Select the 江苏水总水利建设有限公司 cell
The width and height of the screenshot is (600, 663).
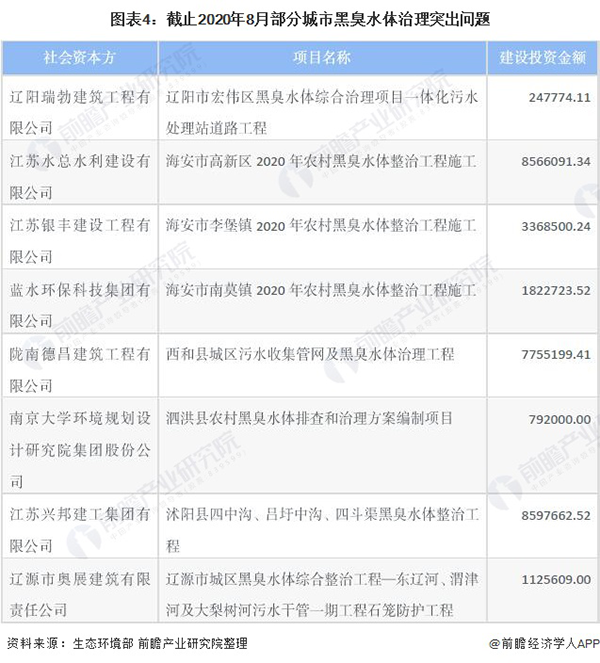80,175
